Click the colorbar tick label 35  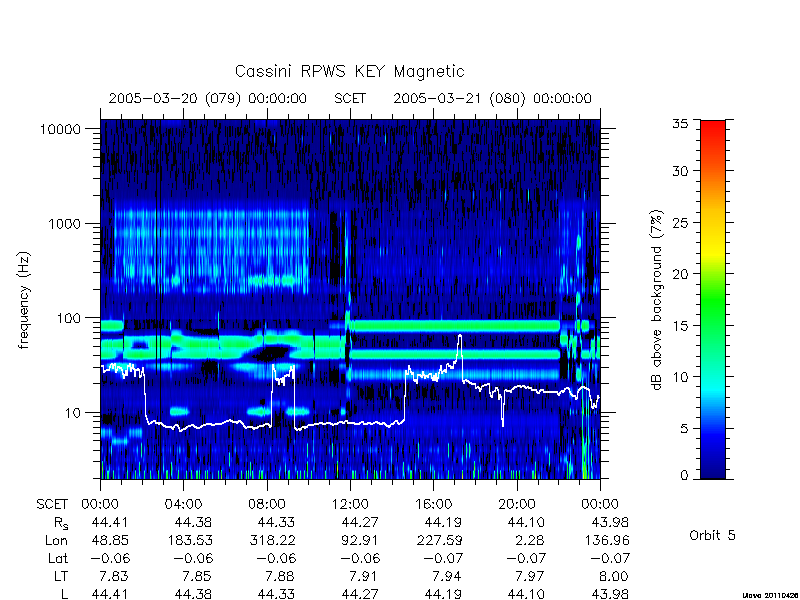click(x=680, y=124)
